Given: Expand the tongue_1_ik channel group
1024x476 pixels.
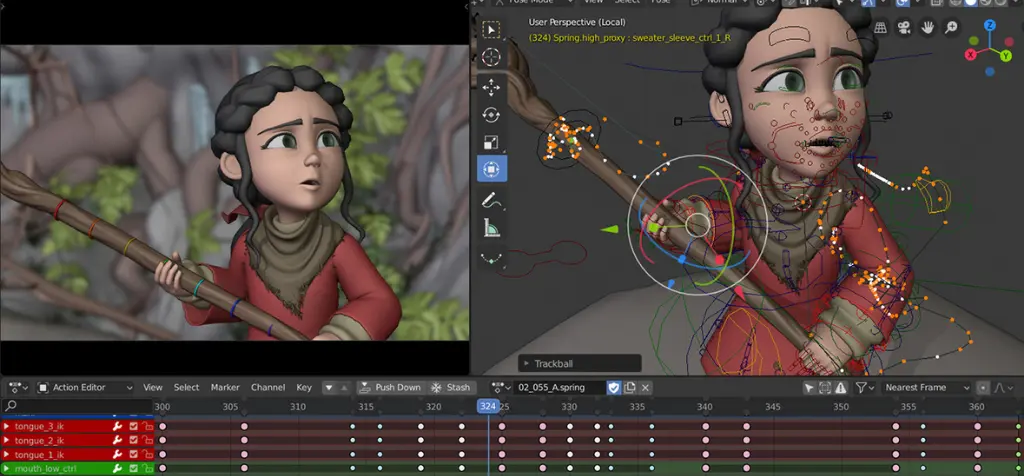Looking at the screenshot, I should click(x=7, y=454).
